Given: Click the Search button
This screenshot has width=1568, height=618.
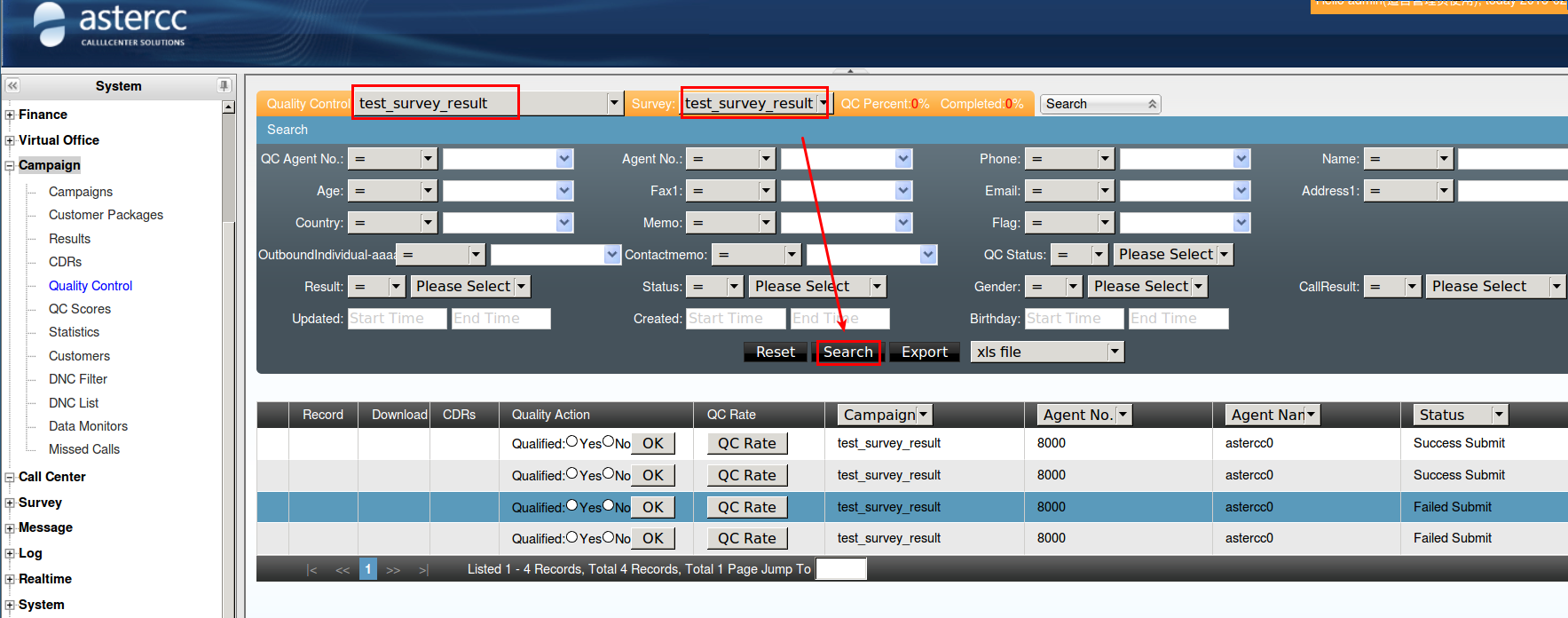Looking at the screenshot, I should click(847, 353).
